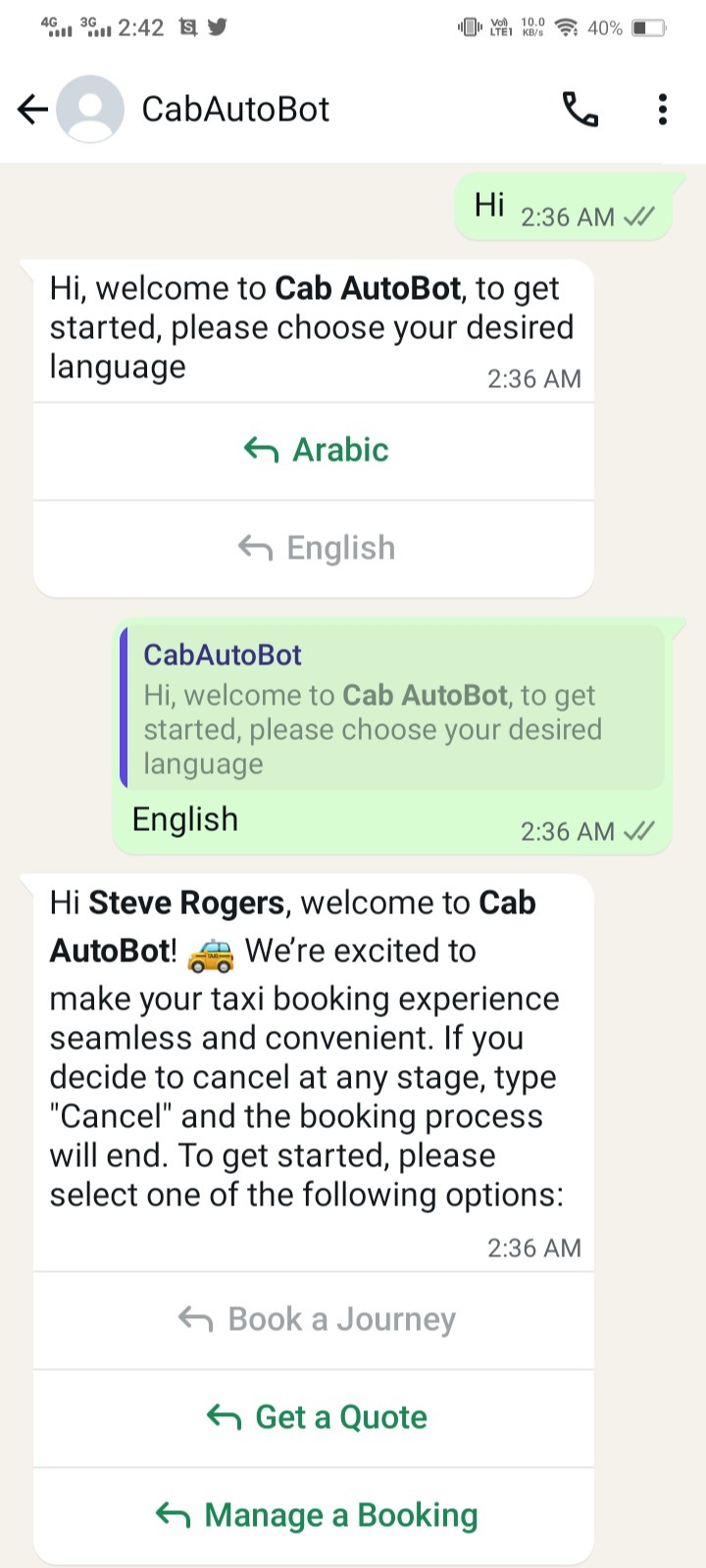This screenshot has width=706, height=1568.
Task: Tap the Twitter notification icon in status bar
Action: [218, 27]
